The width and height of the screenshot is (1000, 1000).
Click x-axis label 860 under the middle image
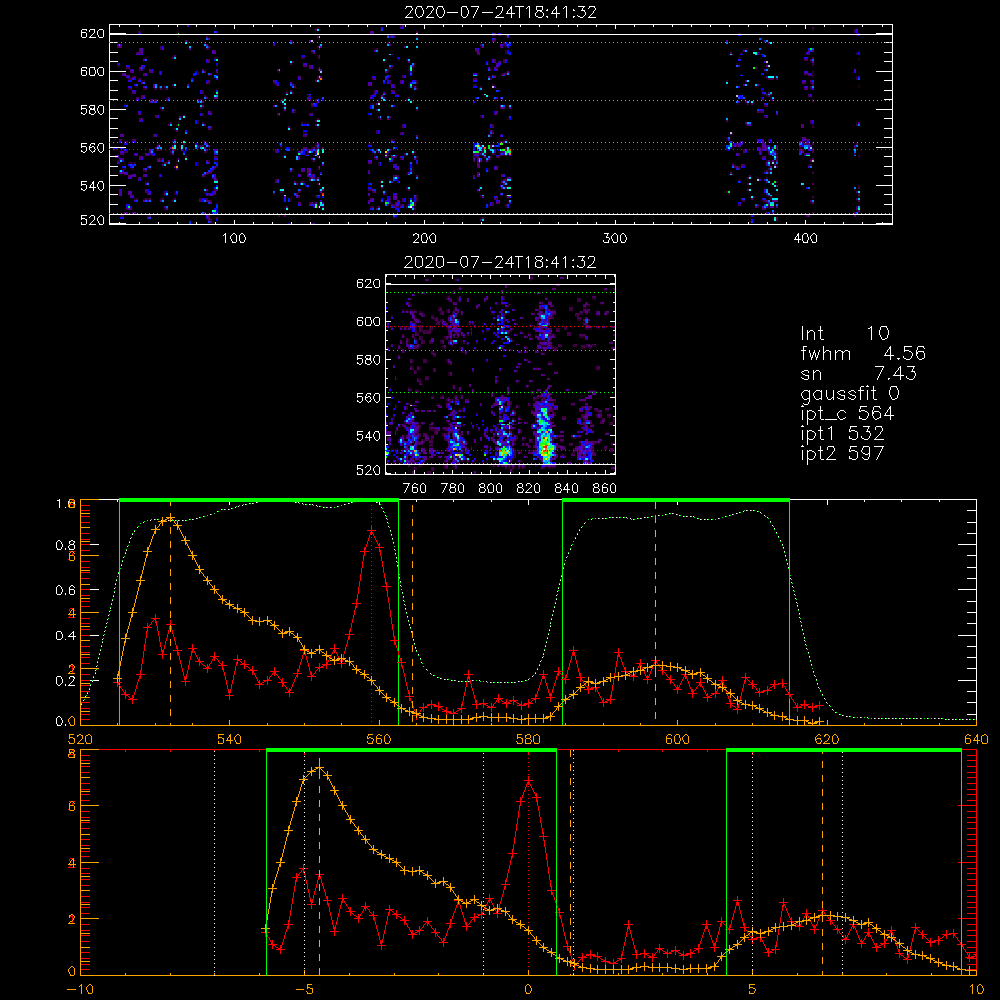pyautogui.click(x=605, y=489)
